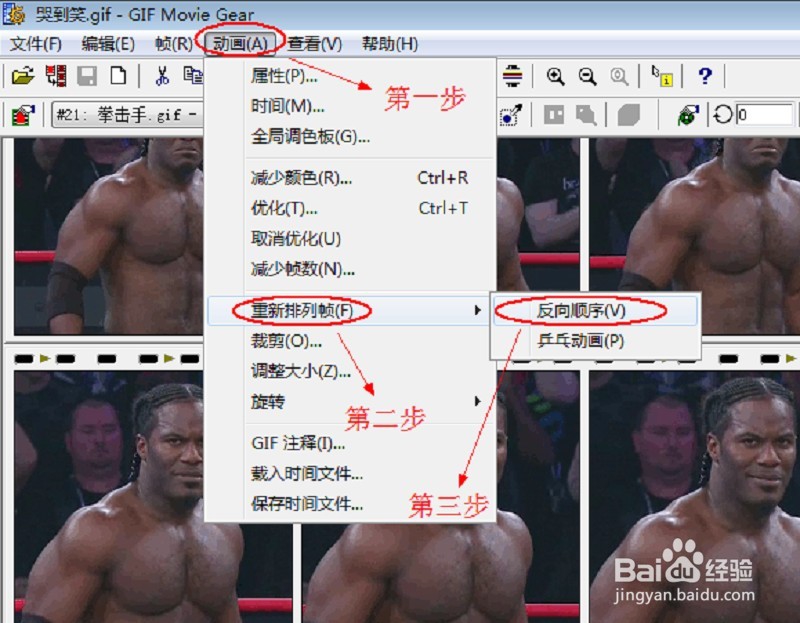This screenshot has height=623, width=800.
Task: Click the striped color bars toolbar icon
Action: coord(512,76)
